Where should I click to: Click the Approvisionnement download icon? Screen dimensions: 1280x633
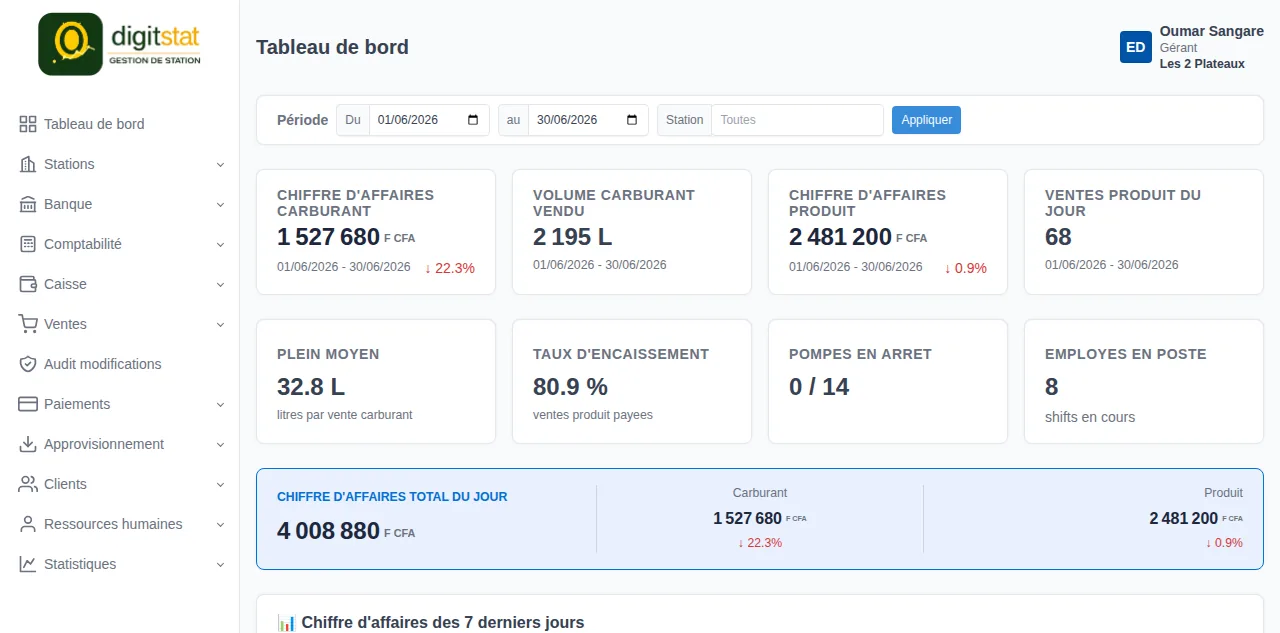click(28, 444)
